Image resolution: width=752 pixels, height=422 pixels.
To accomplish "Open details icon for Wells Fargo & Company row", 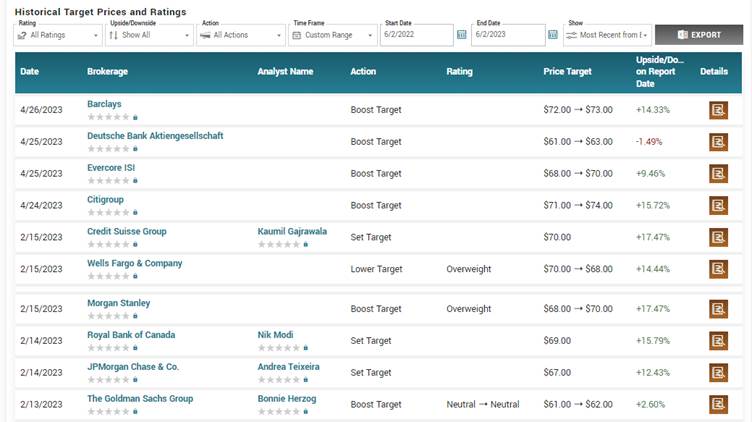I will point(718,269).
